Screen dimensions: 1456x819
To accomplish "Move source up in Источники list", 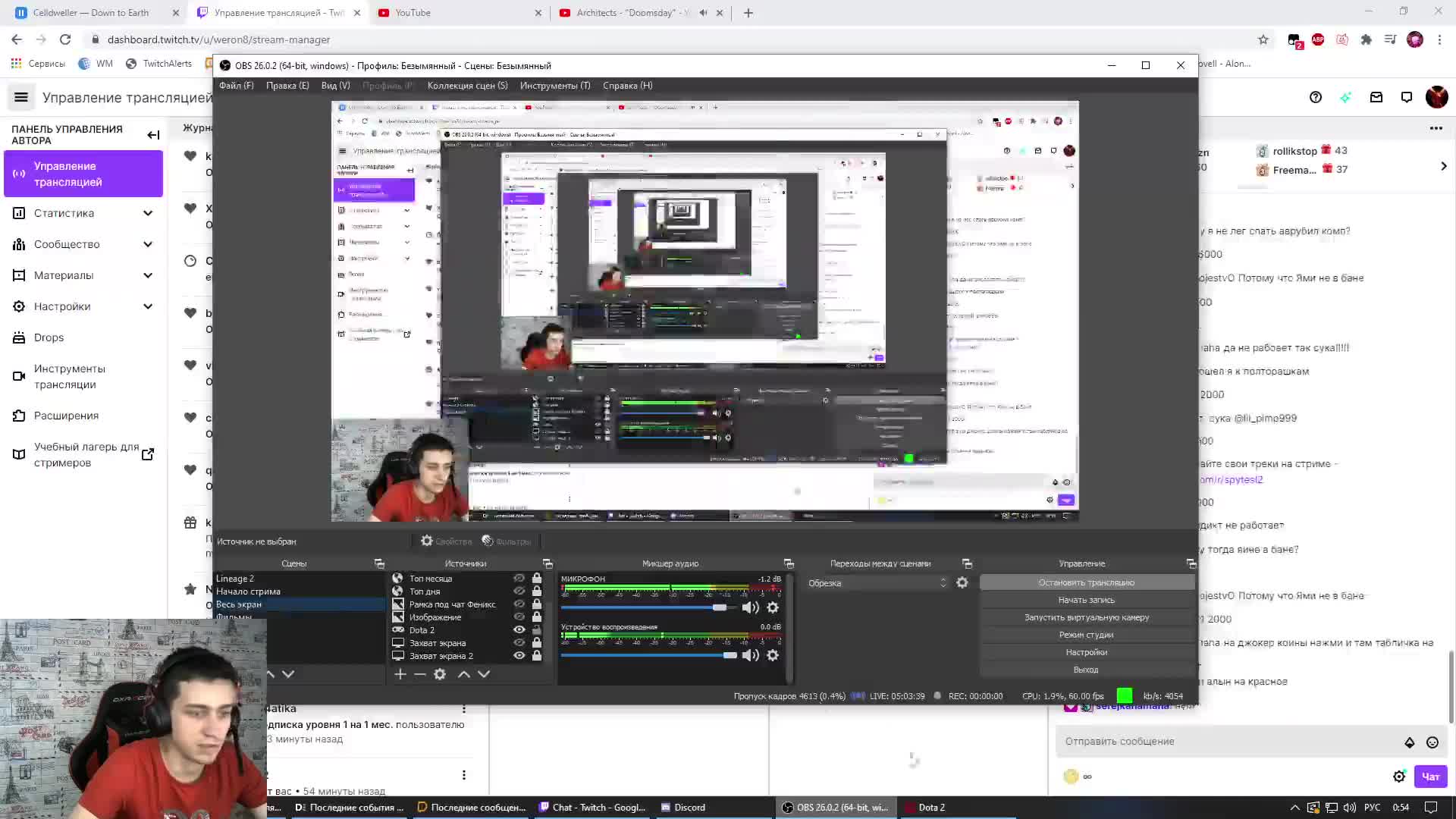I will click(x=464, y=674).
